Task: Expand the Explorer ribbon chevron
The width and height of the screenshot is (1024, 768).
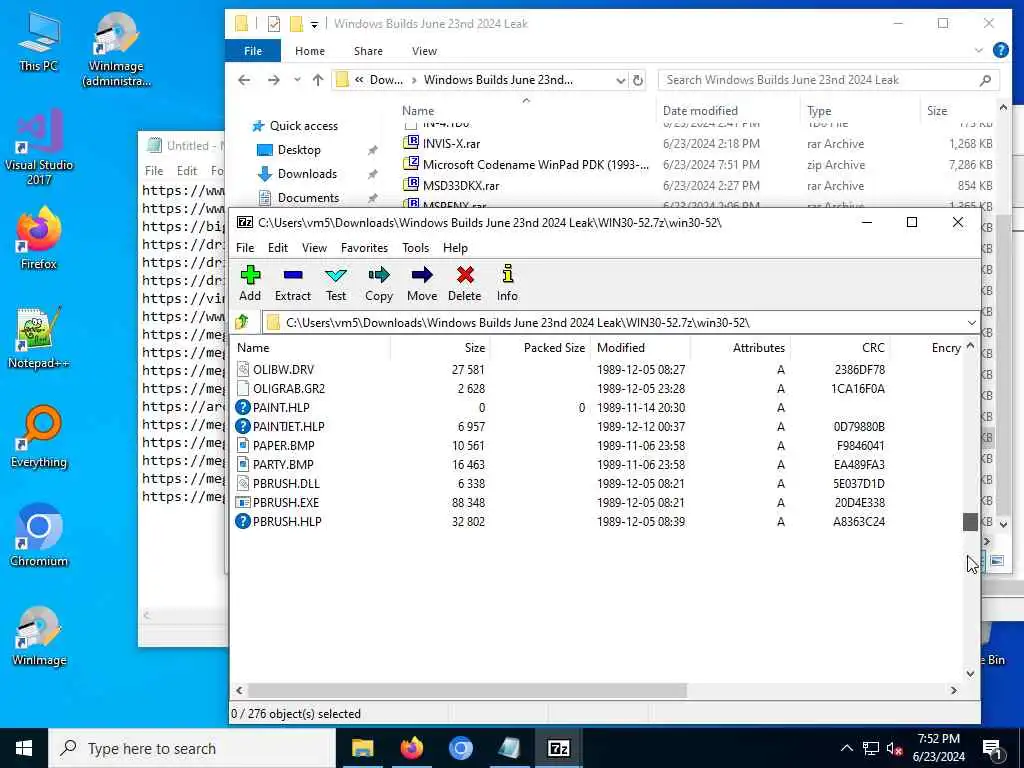Action: 978,50
